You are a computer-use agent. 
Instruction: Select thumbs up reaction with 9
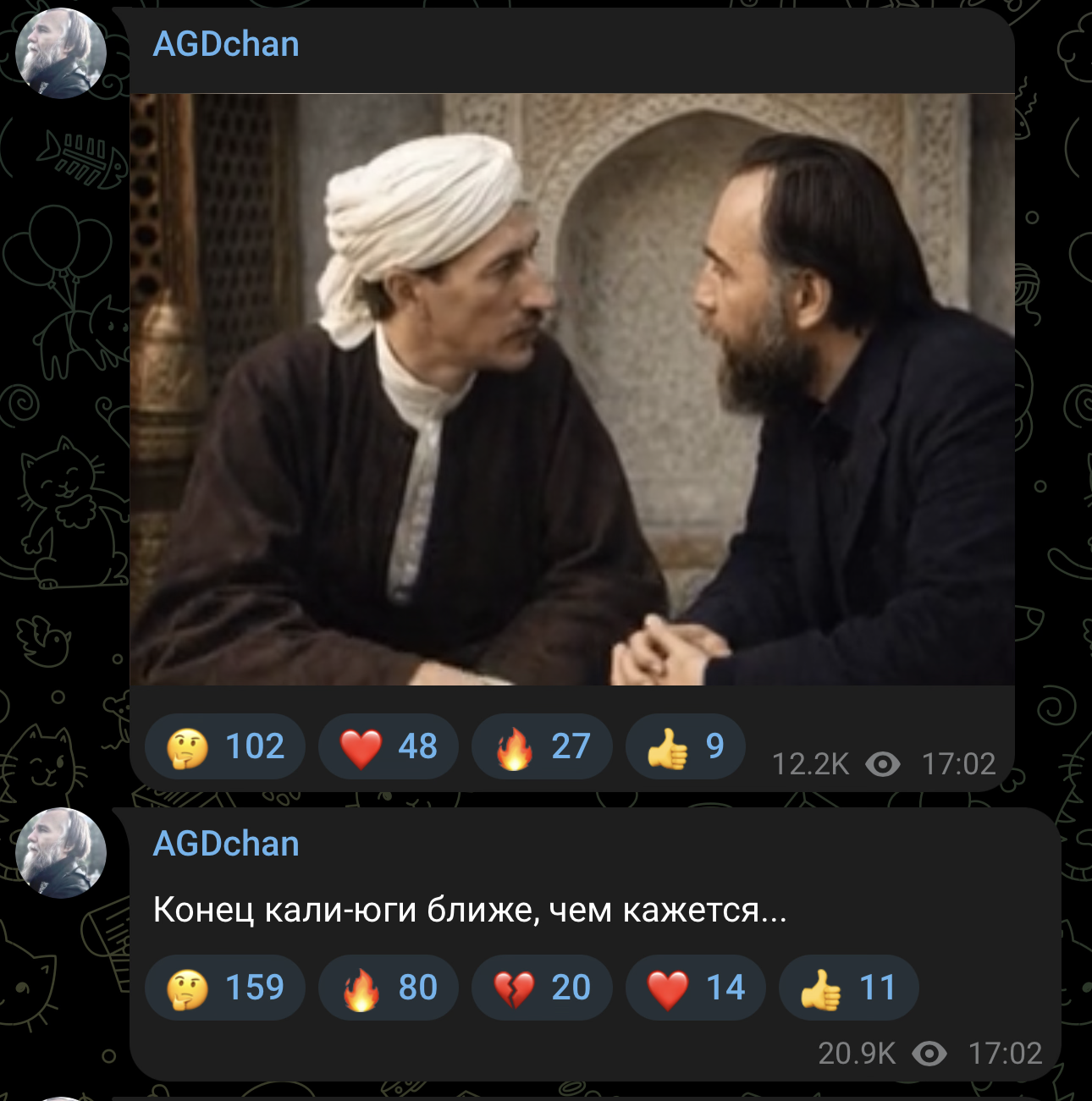(x=686, y=746)
